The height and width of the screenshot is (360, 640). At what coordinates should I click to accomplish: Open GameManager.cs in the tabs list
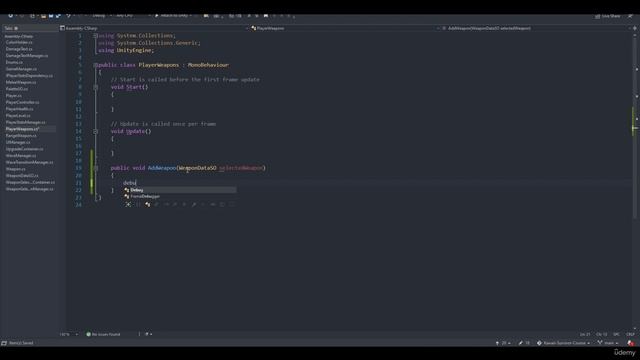[21, 69]
